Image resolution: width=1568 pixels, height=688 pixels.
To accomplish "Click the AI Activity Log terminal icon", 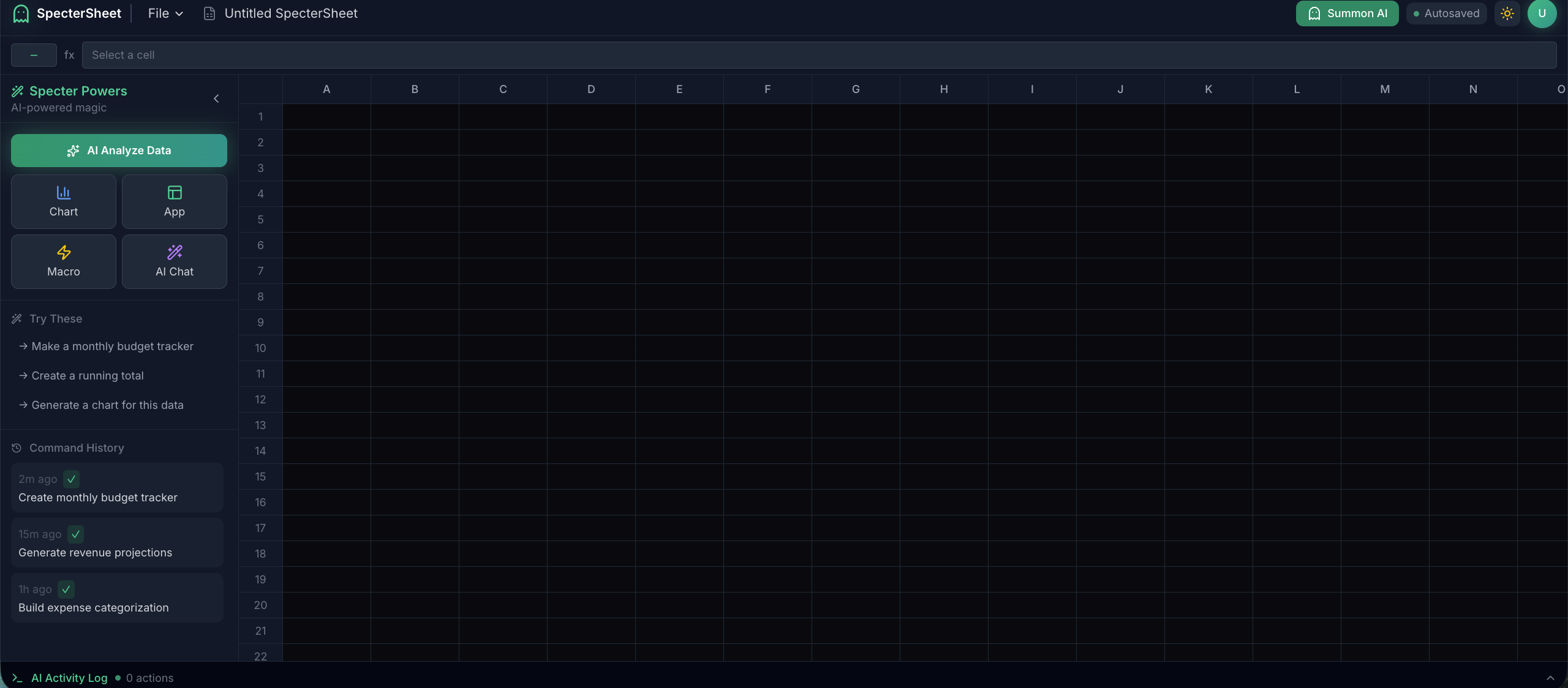I will (x=17, y=678).
